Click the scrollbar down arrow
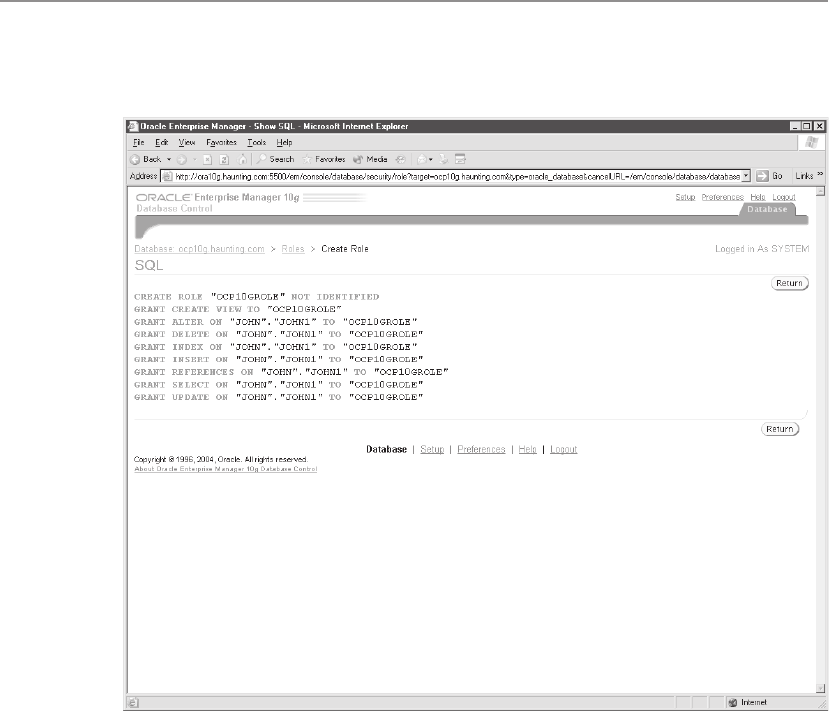This screenshot has height=711, width=829. click(x=821, y=688)
